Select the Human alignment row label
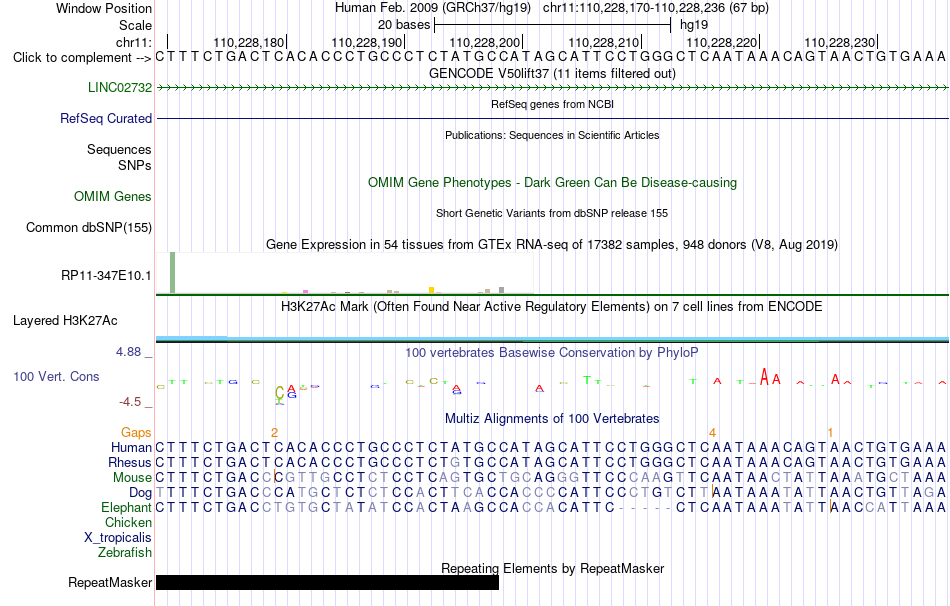The height and width of the screenshot is (606, 950). click(131, 447)
